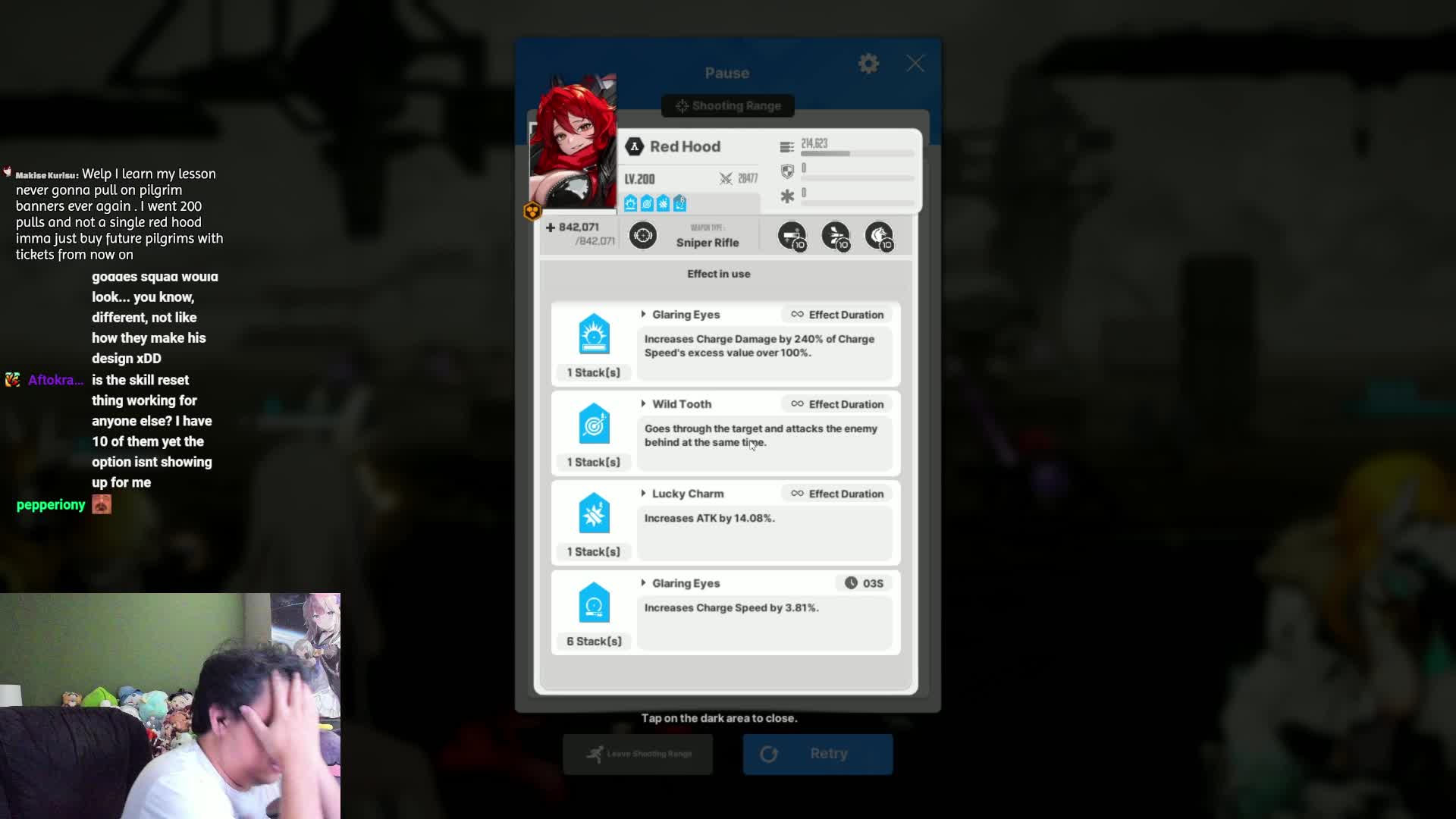Close the Pause panel with X

[915, 64]
